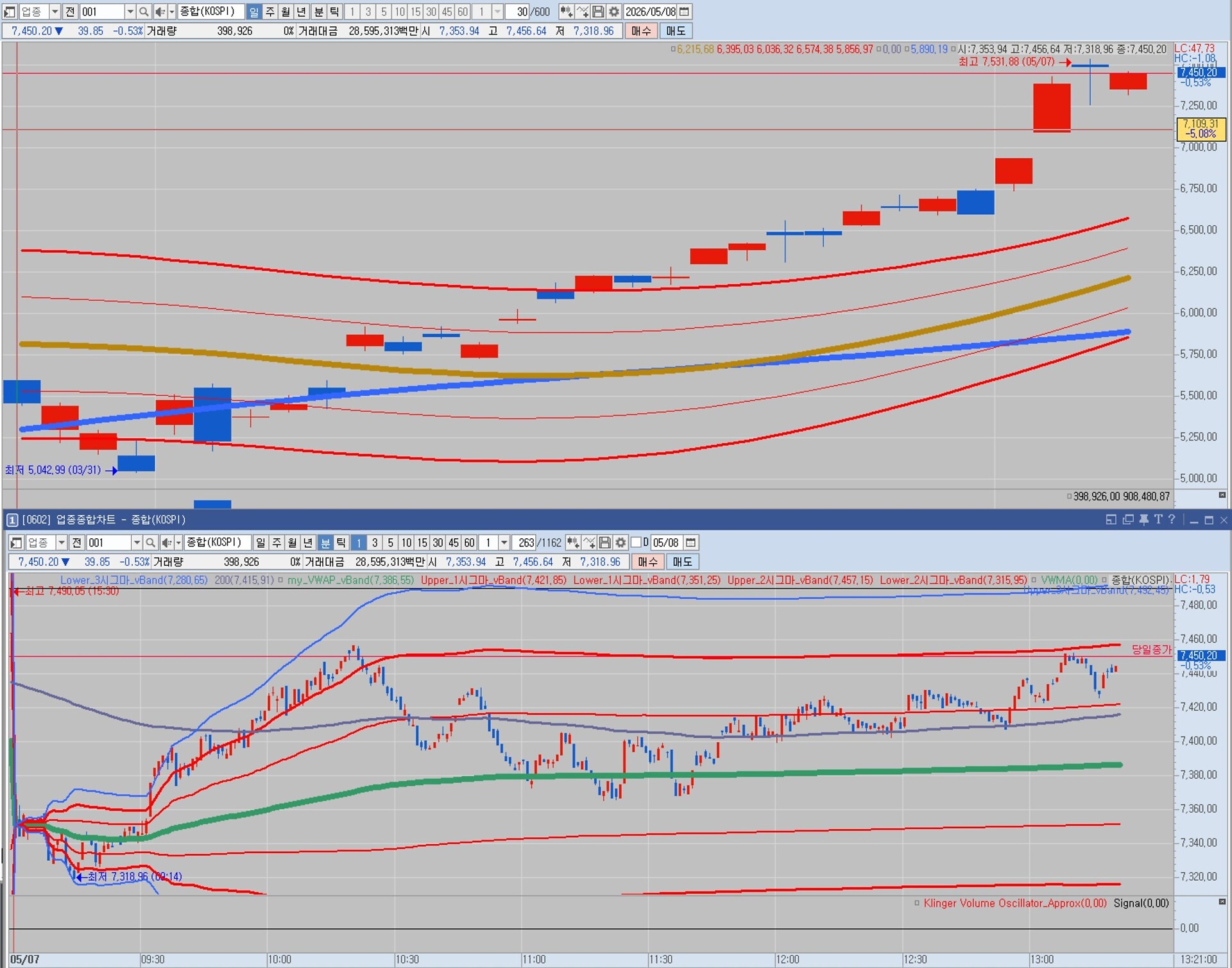Screen dimensions: 1232x968
Task: Click the 매수 buy button in the upper panel
Action: pos(641,31)
